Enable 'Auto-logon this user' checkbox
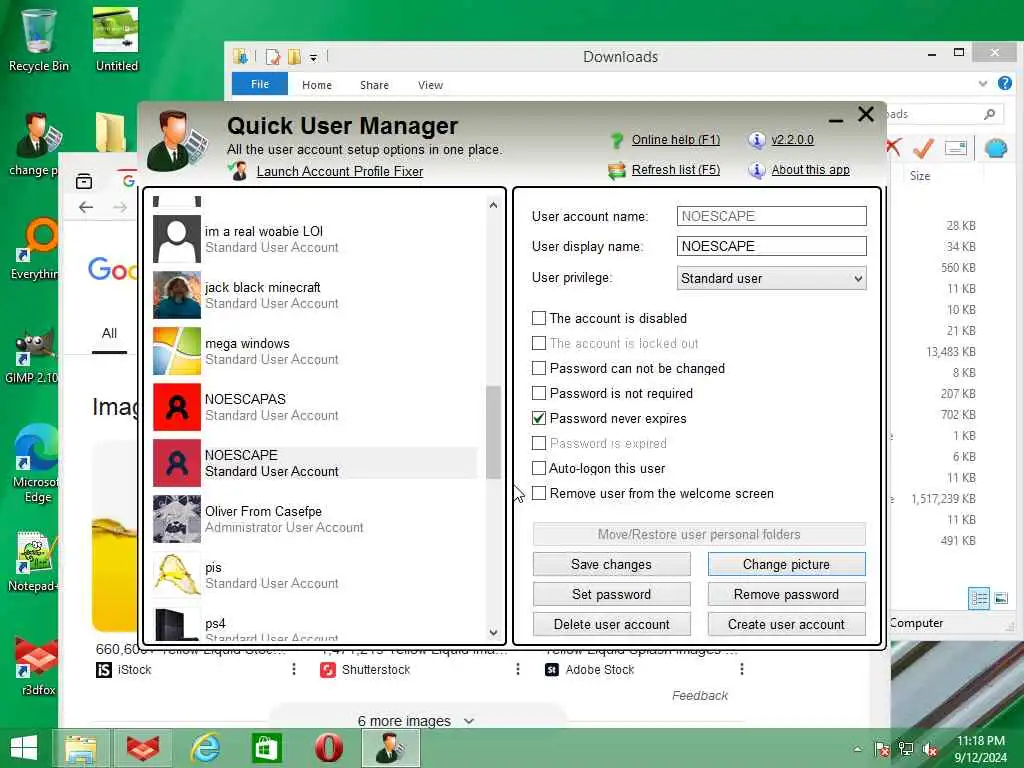 (539, 468)
